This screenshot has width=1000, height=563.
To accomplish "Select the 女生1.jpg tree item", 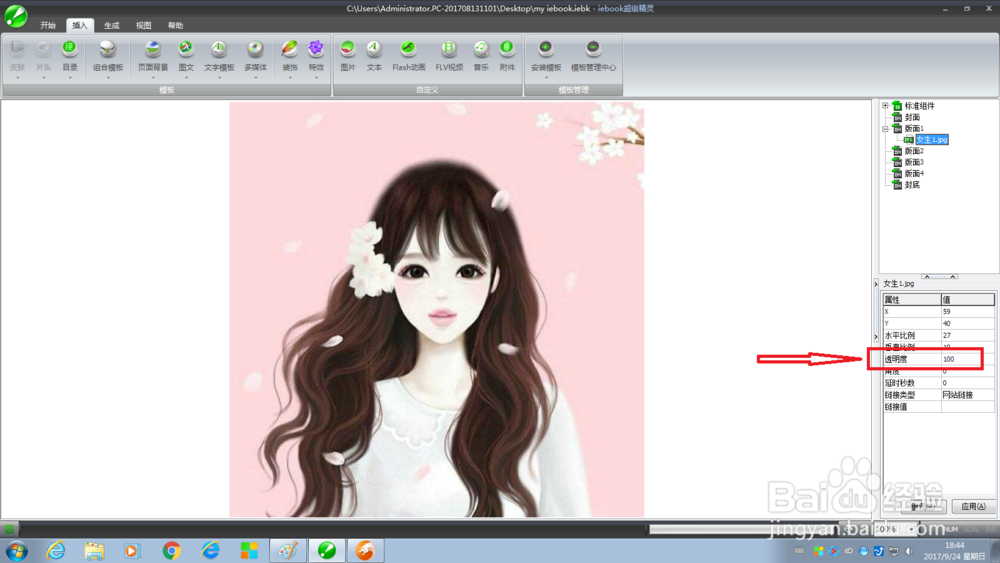I will point(932,140).
